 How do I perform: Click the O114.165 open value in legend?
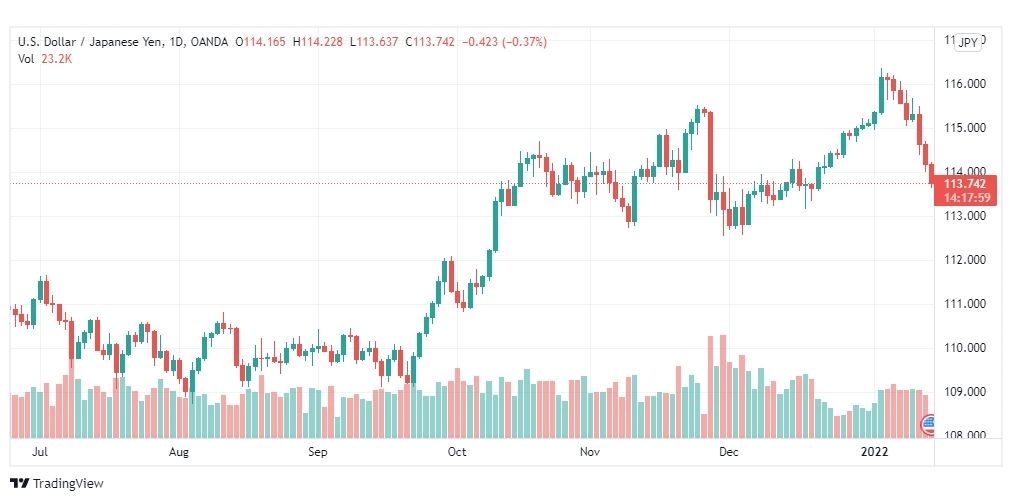pyautogui.click(x=261, y=42)
